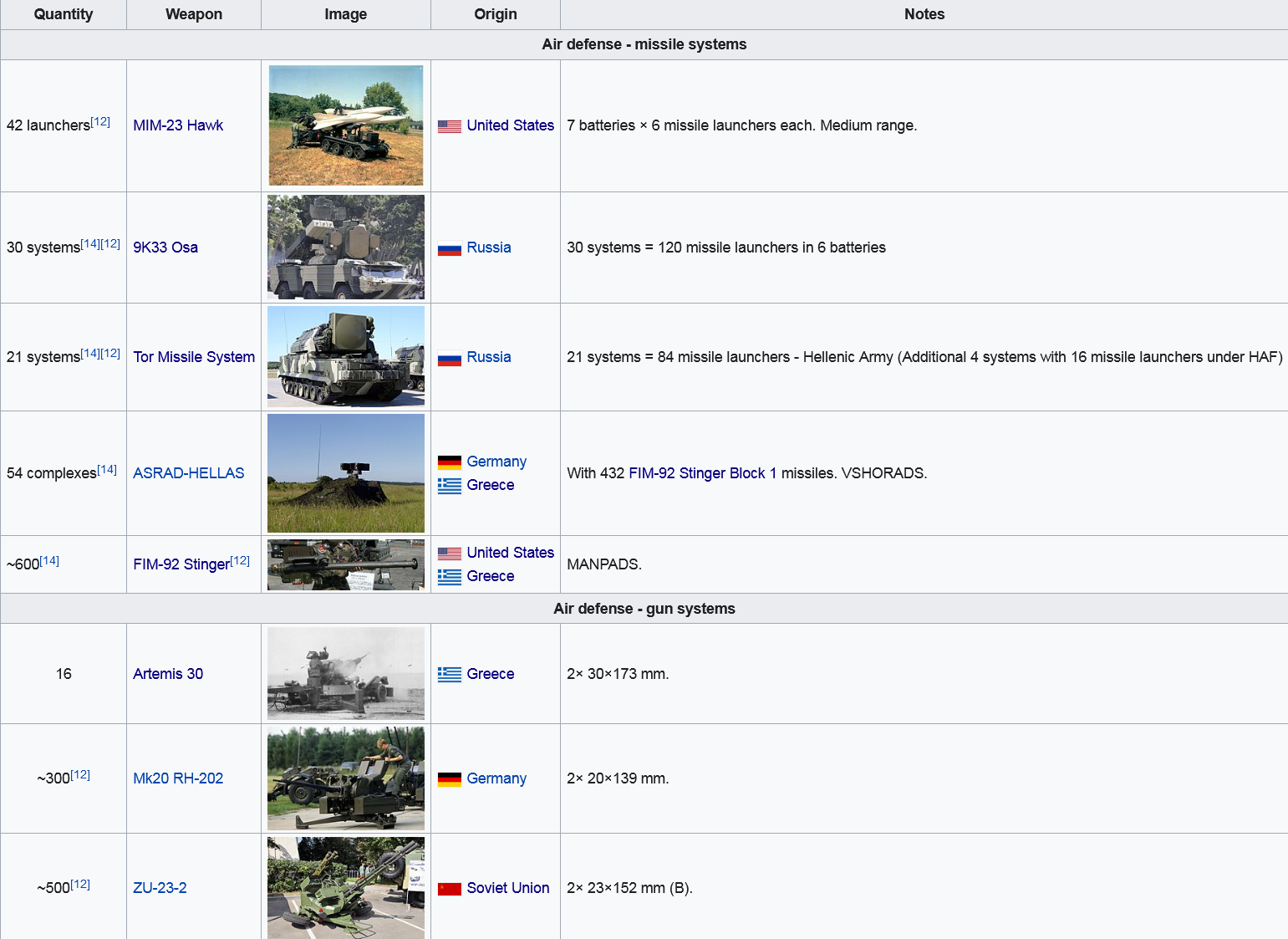1288x939 pixels.
Task: Click the German flag in ASRAD-HELLAS row
Action: tap(450, 462)
